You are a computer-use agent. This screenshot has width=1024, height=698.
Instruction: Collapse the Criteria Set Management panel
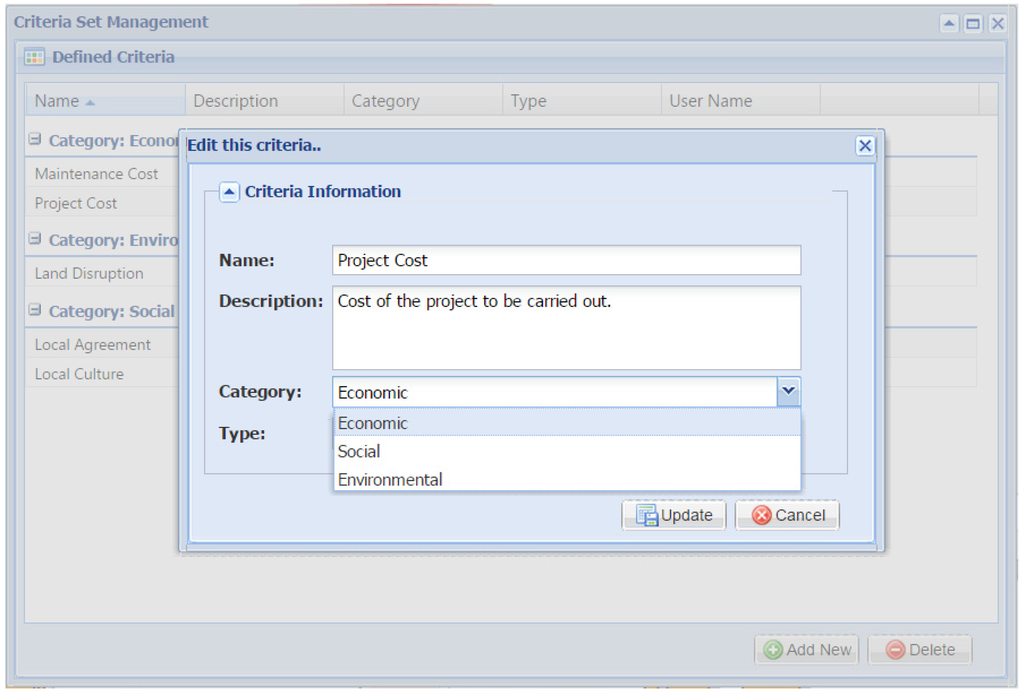click(949, 23)
